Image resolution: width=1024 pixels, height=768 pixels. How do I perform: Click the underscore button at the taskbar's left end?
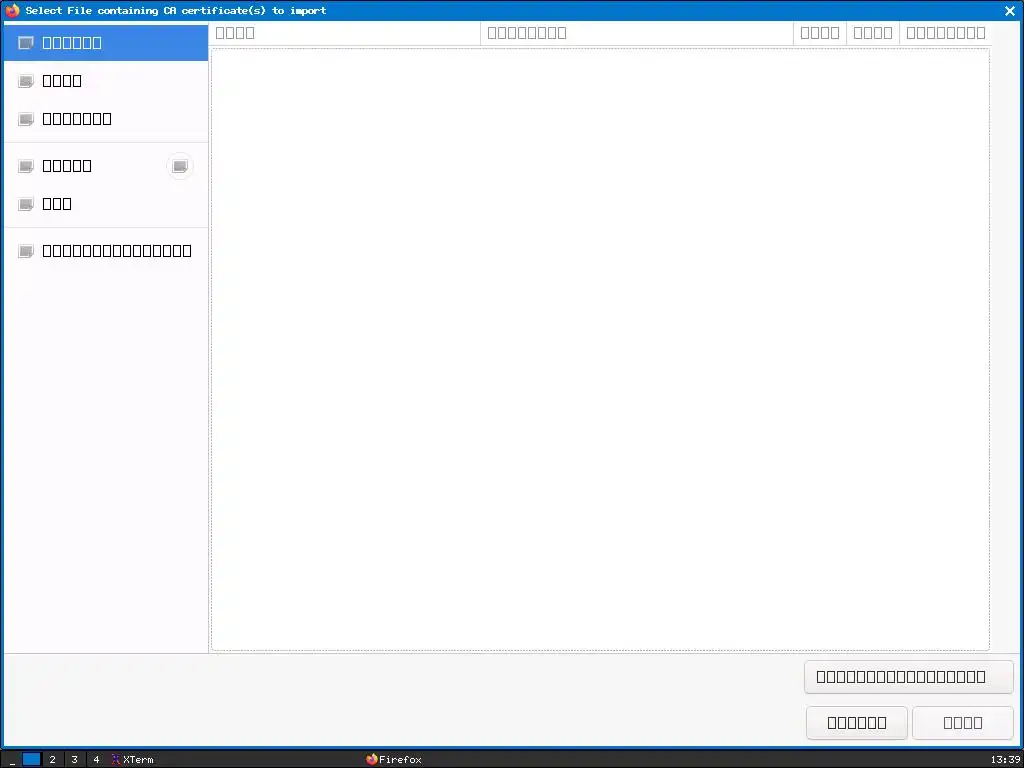(x=12, y=759)
